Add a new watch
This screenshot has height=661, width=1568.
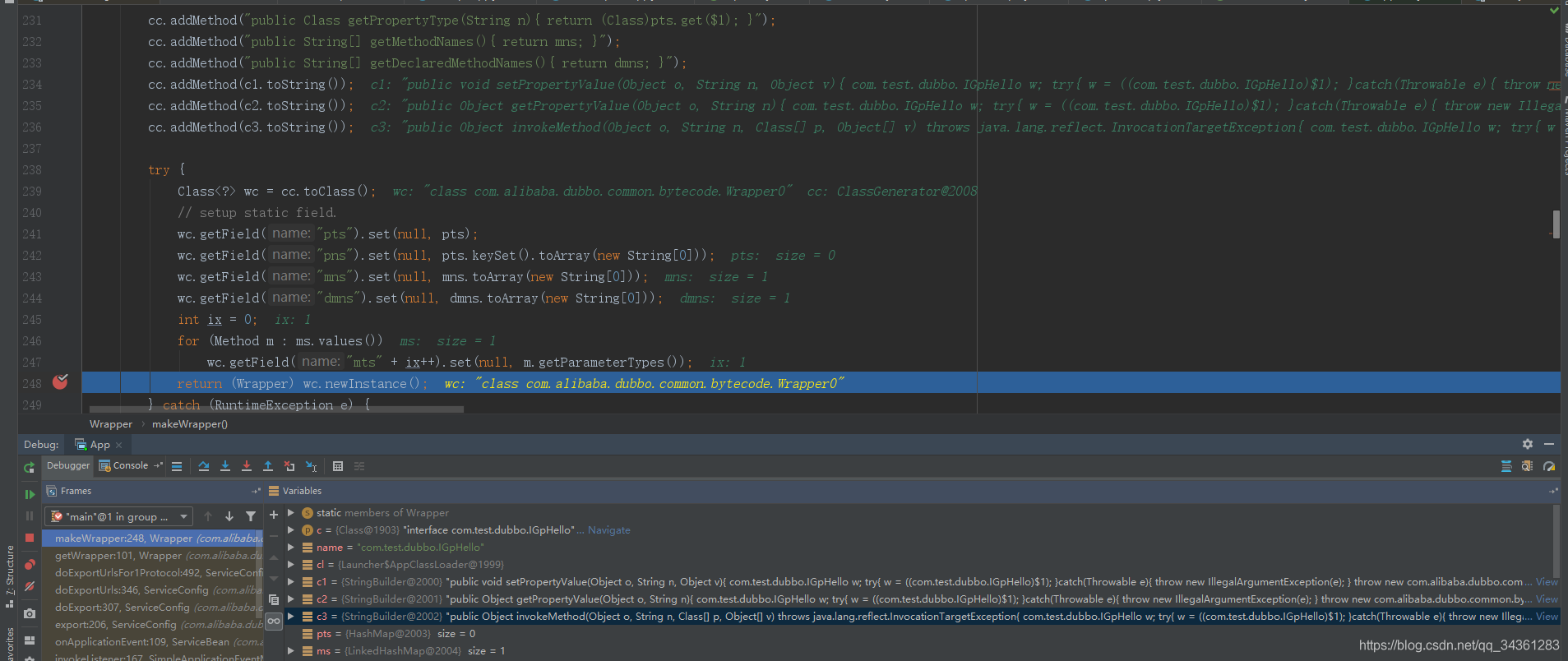click(274, 515)
